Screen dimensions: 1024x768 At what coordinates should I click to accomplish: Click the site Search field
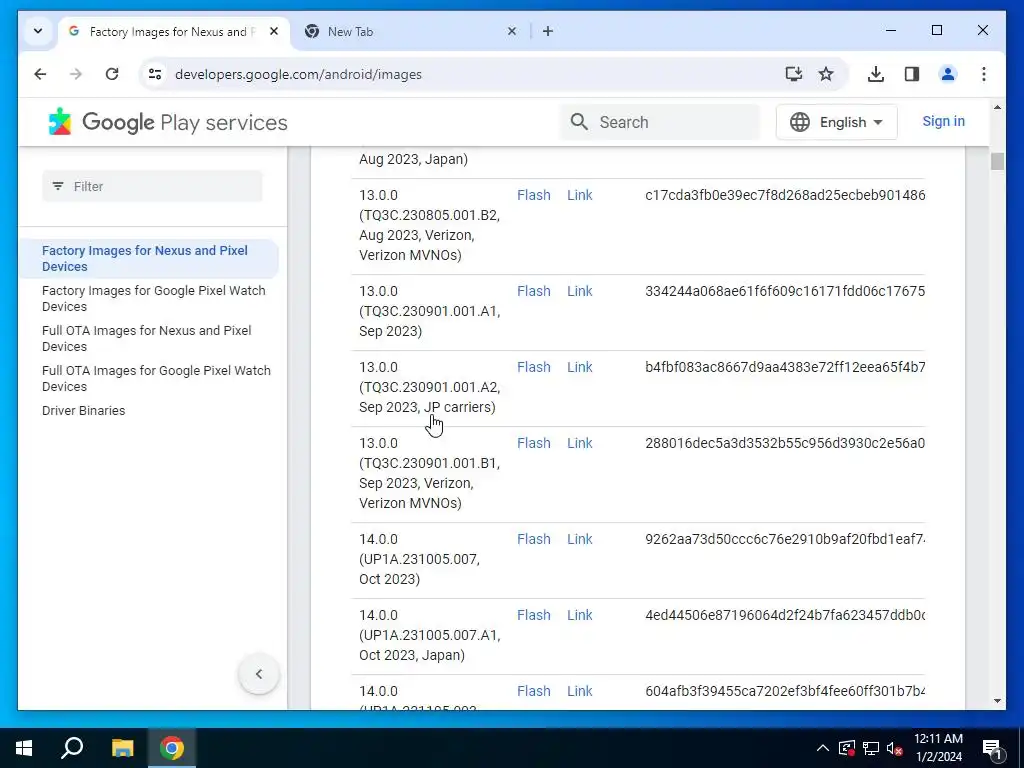click(x=660, y=122)
